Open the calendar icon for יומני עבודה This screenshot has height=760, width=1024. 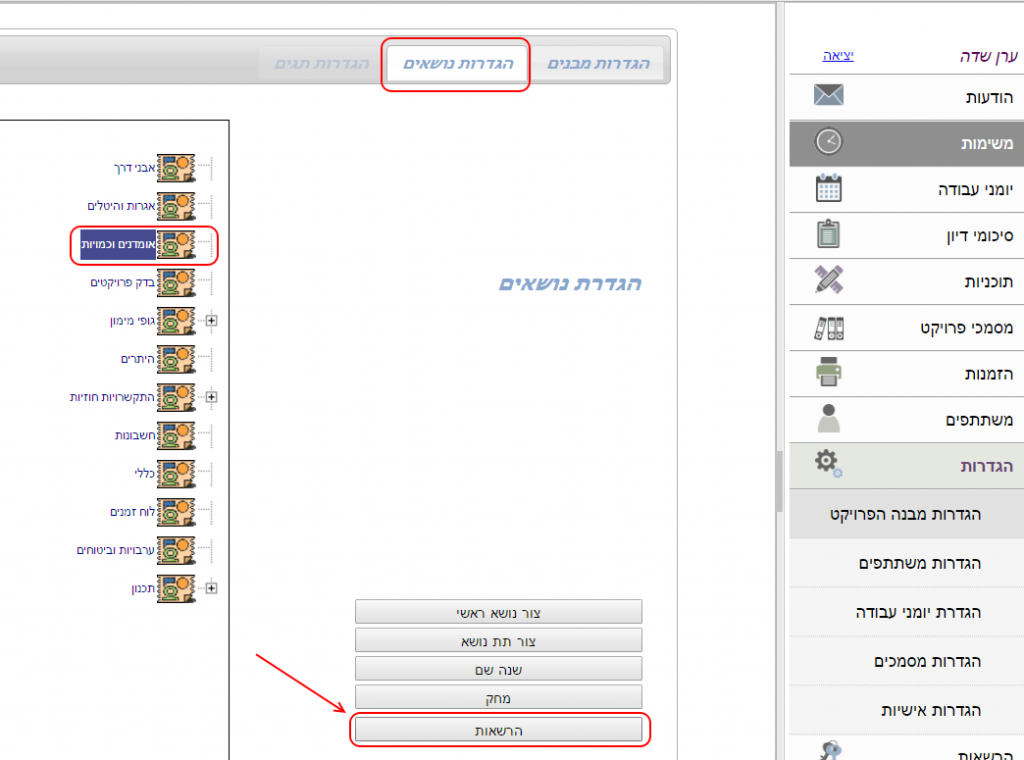829,188
